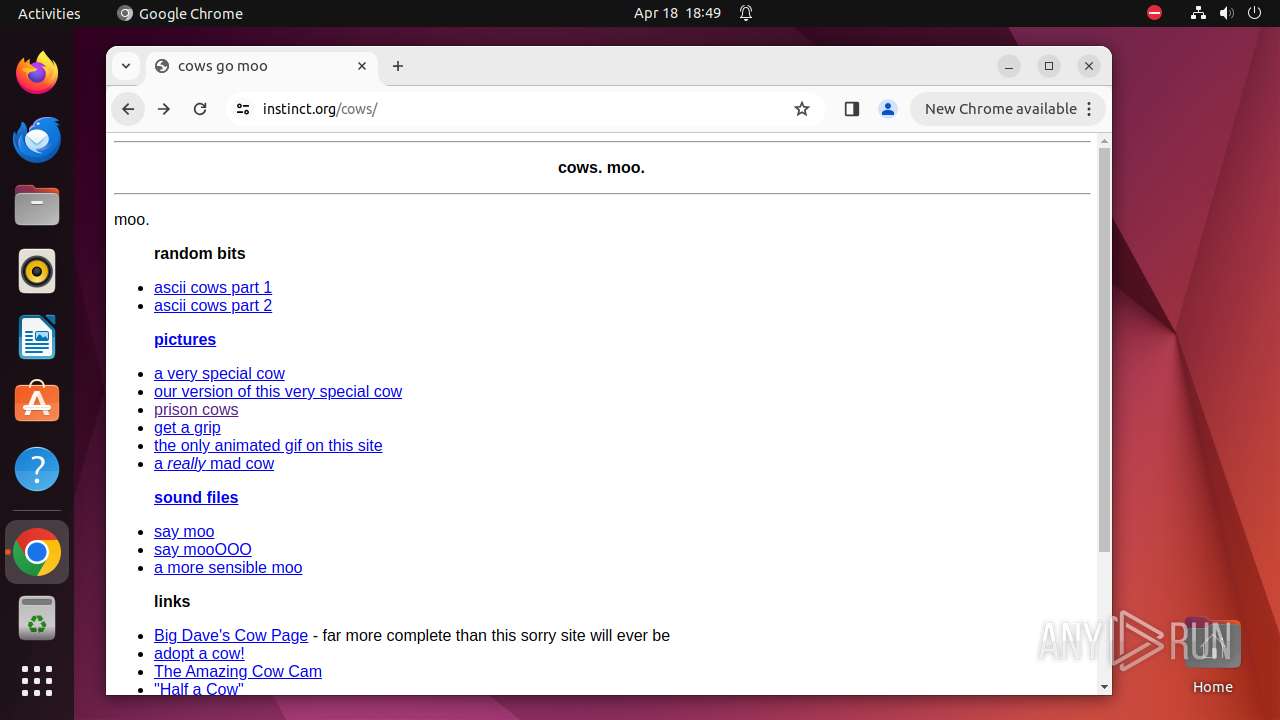The height and width of the screenshot is (720, 1280).
Task: Open ascii cows part 1 link
Action: [x=213, y=287]
